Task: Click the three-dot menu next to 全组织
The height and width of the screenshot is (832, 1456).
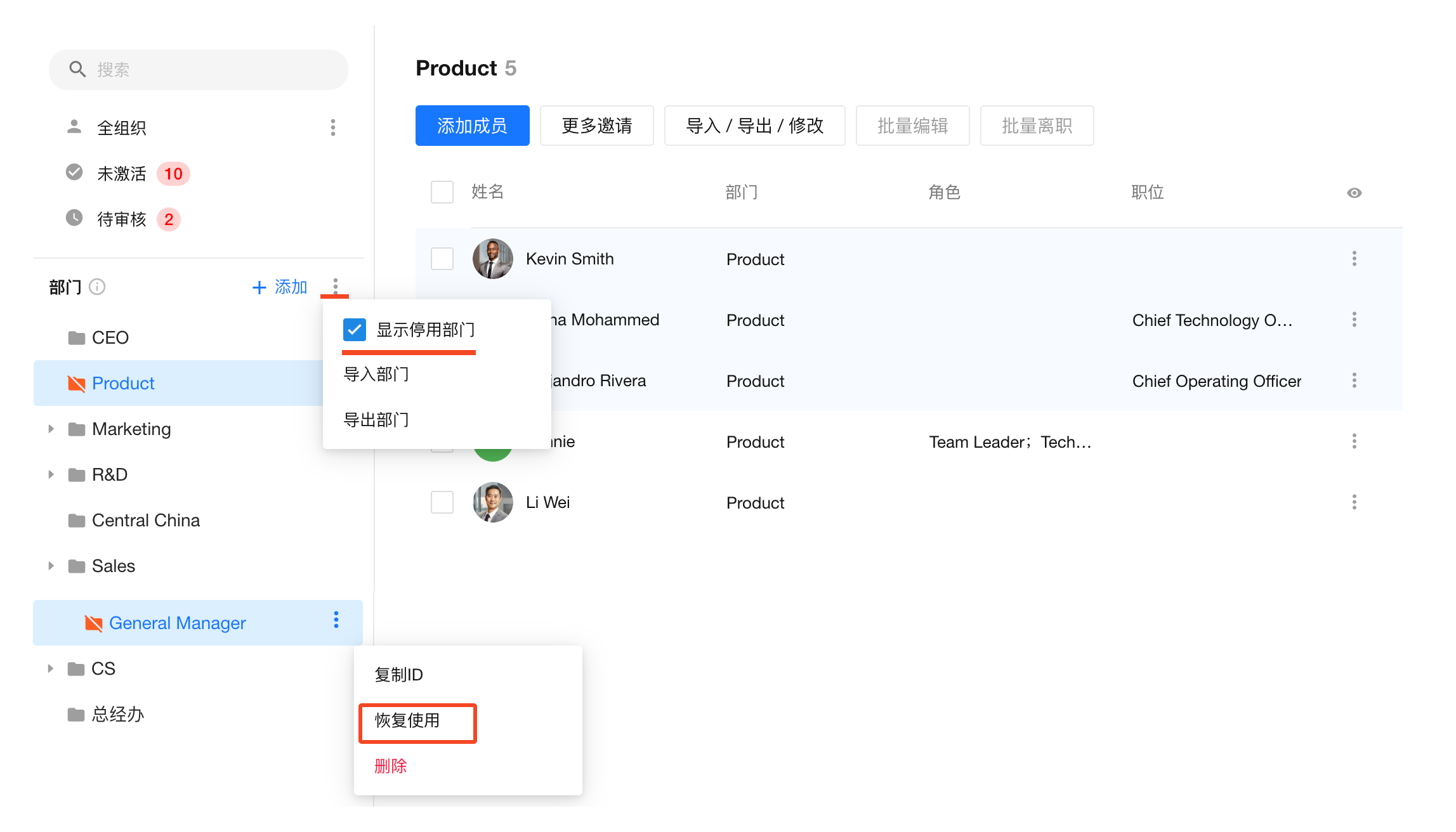Action: (x=332, y=127)
